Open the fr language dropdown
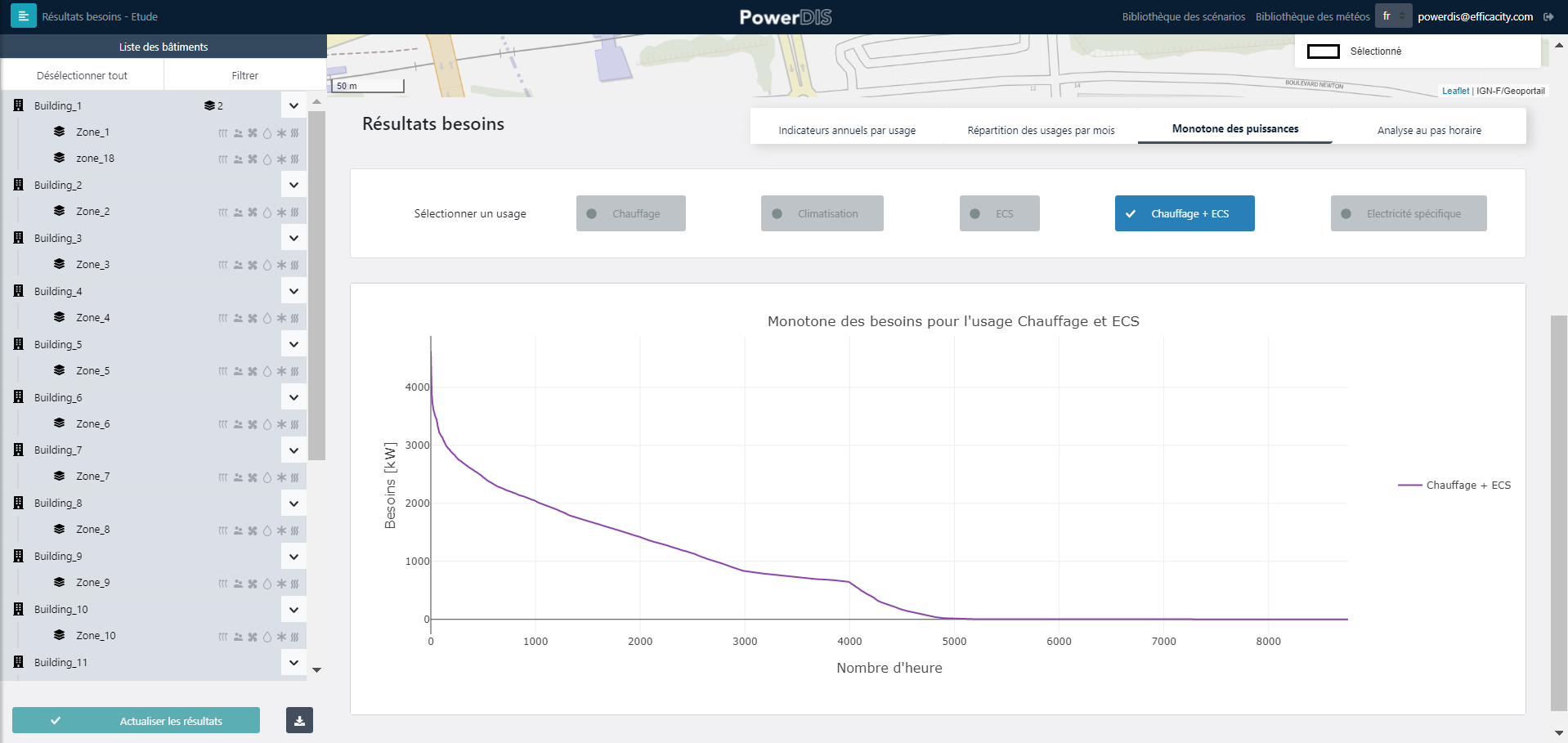 coord(1394,16)
